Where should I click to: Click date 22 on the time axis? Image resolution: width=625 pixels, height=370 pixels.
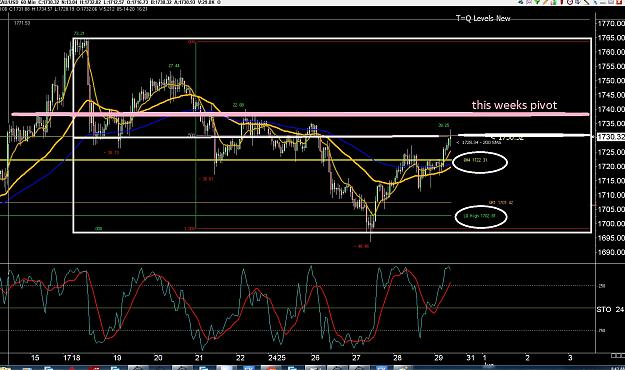[240, 358]
